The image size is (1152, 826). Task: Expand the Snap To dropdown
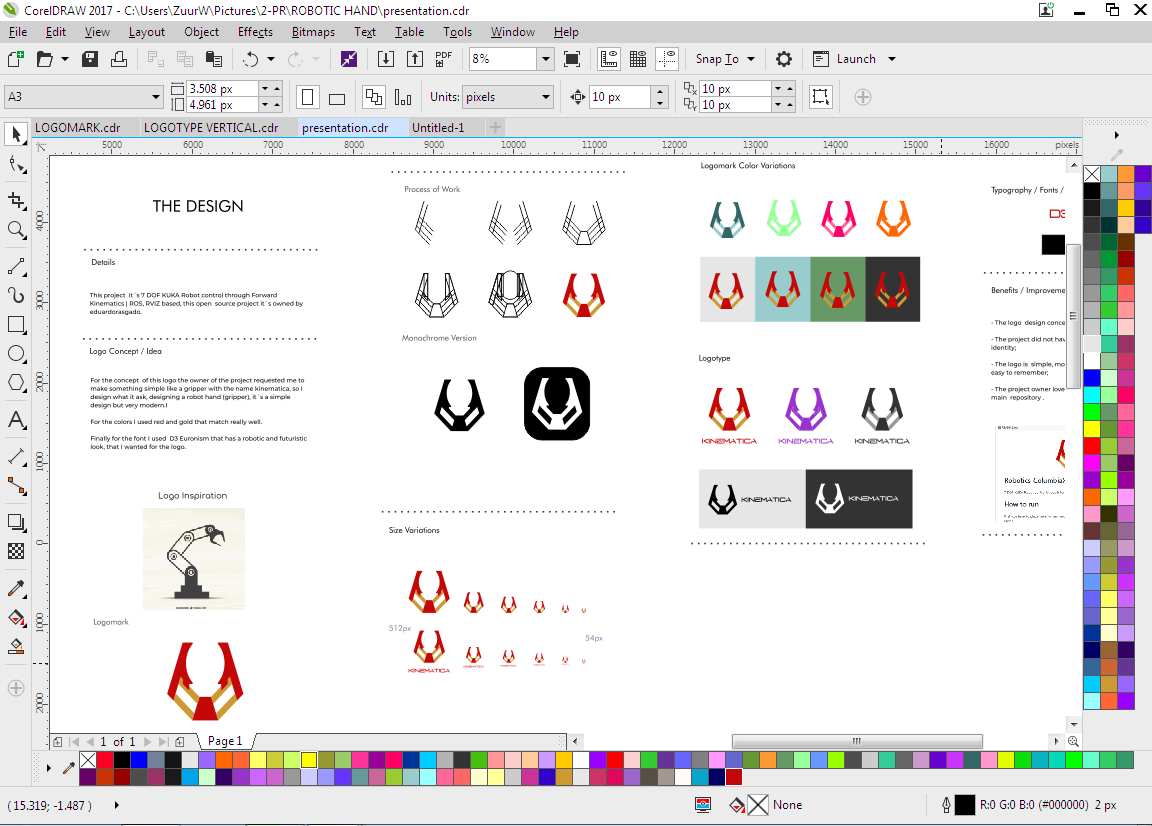tap(751, 59)
